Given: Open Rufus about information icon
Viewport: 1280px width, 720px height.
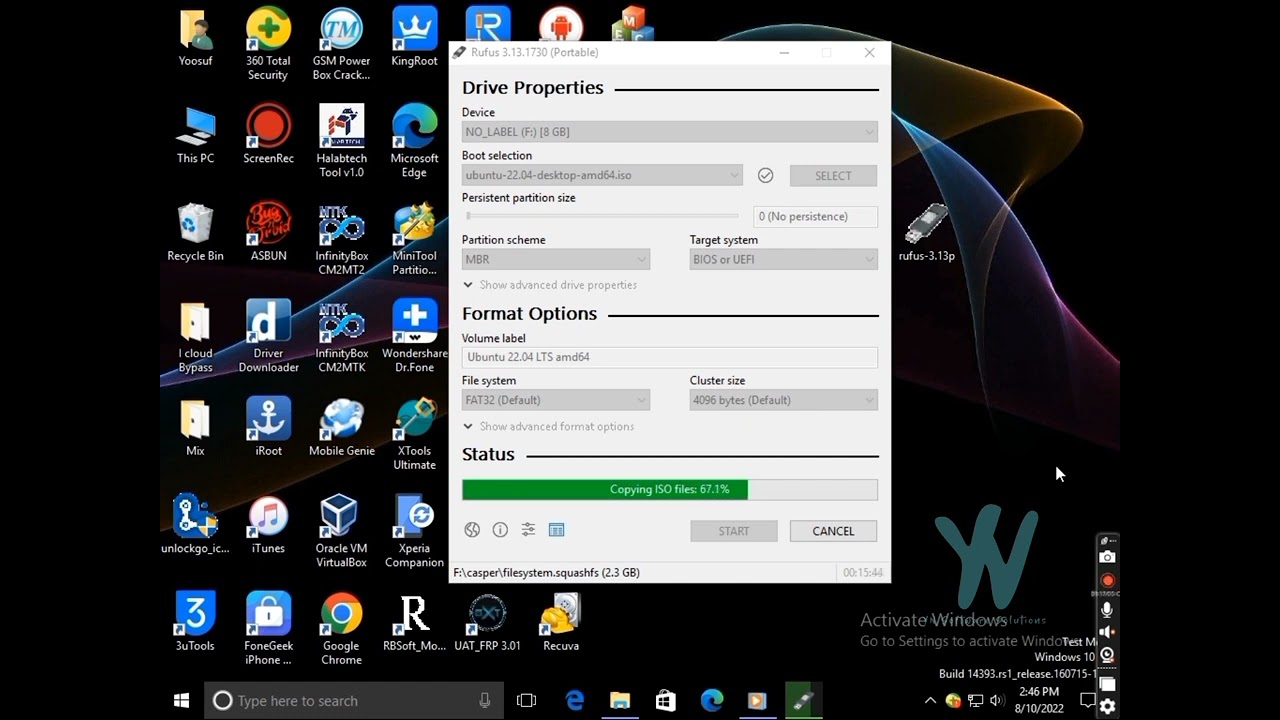Looking at the screenshot, I should click(x=500, y=530).
